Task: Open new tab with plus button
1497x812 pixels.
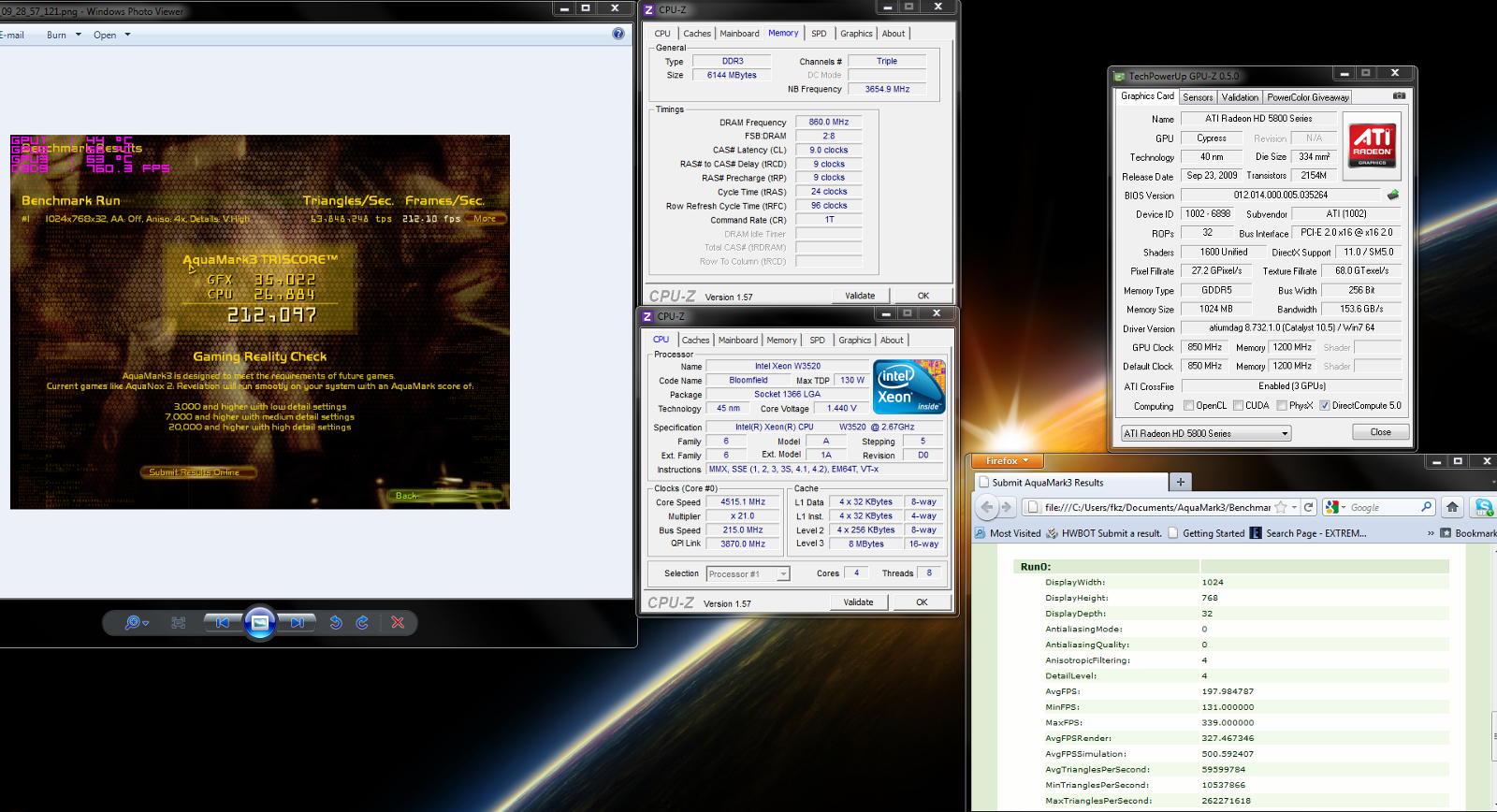Action: [x=1181, y=482]
